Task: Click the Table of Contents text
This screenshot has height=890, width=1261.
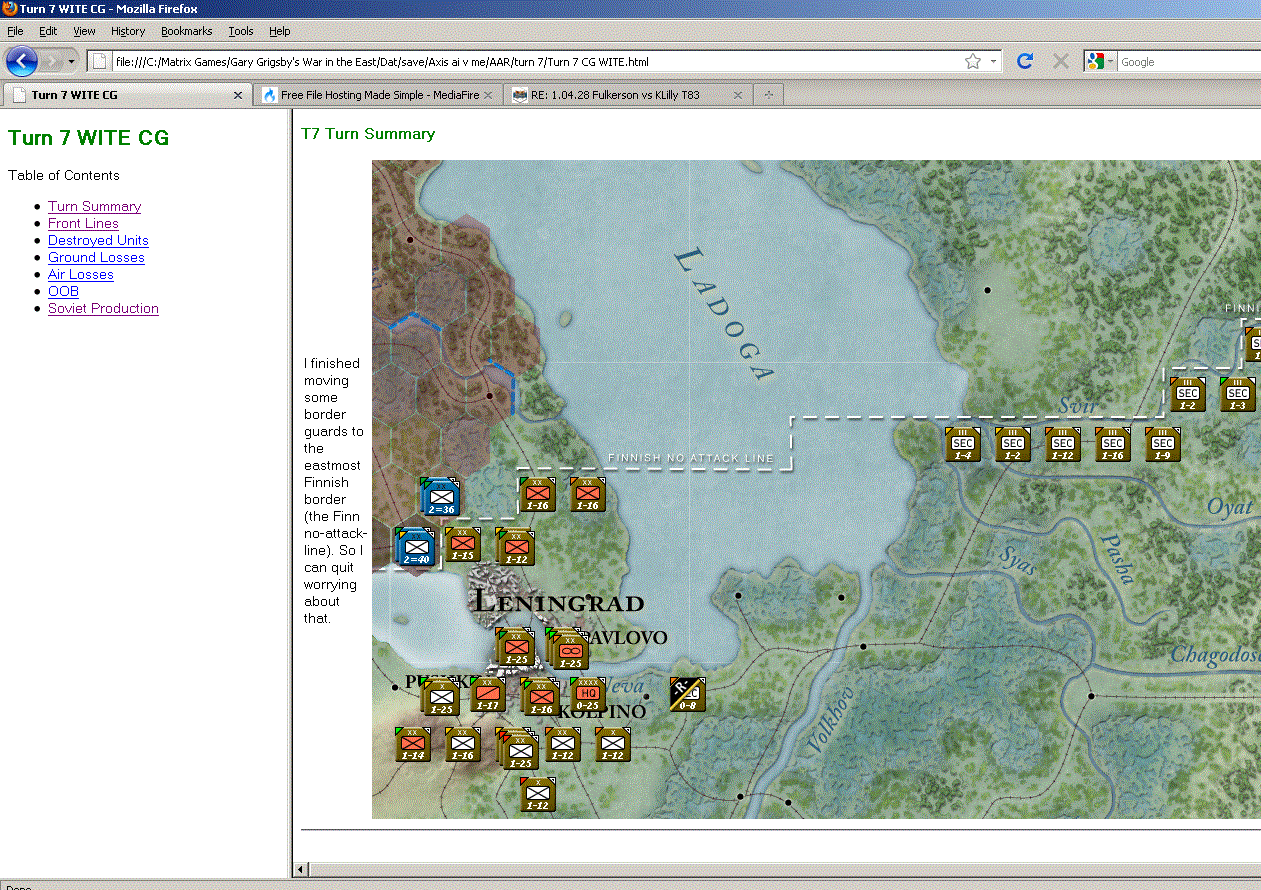Action: pos(64,175)
